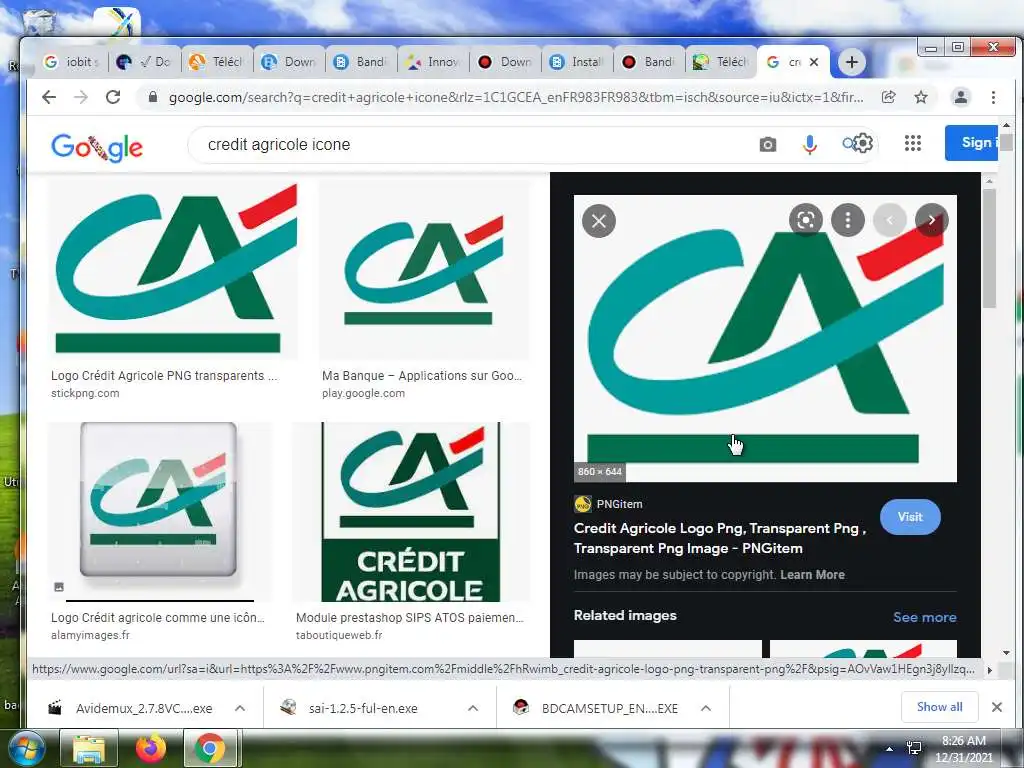Show hidden system tray icons
Viewport: 1024px width, 768px height.
(889, 749)
